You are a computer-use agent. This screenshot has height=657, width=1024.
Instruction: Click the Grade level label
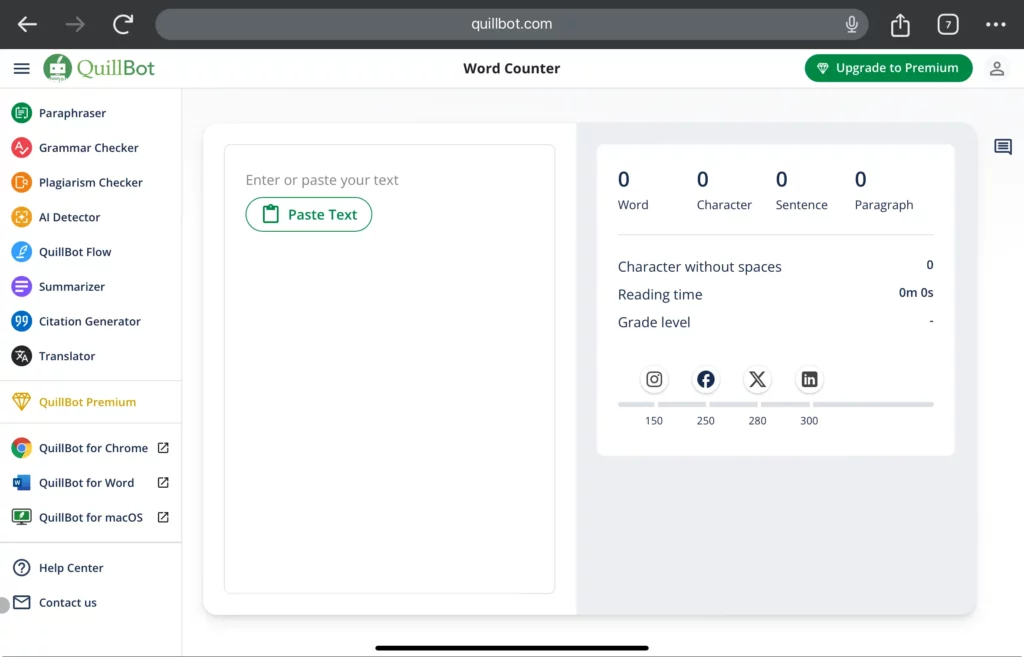coord(654,322)
